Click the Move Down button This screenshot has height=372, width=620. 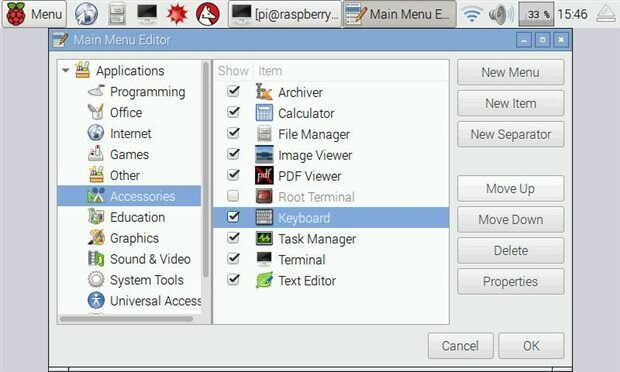tap(510, 219)
